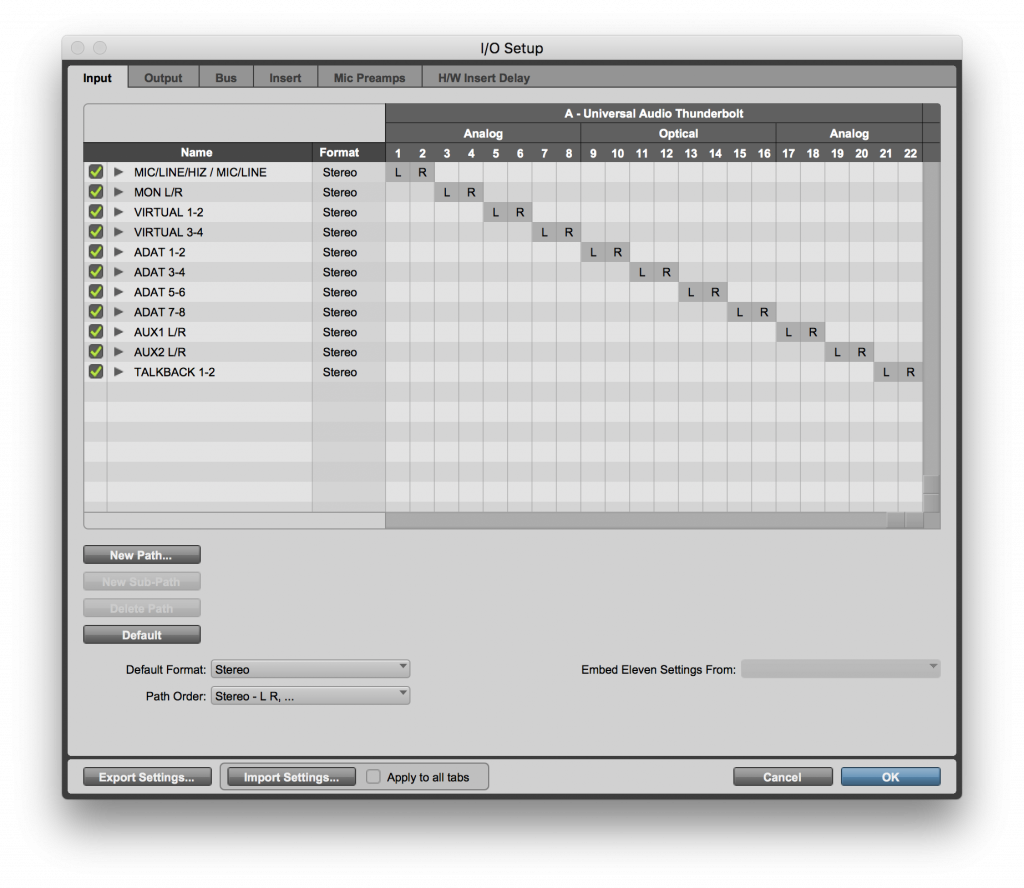The image size is (1024, 888).
Task: Open the Bus tab
Action: pos(225,76)
